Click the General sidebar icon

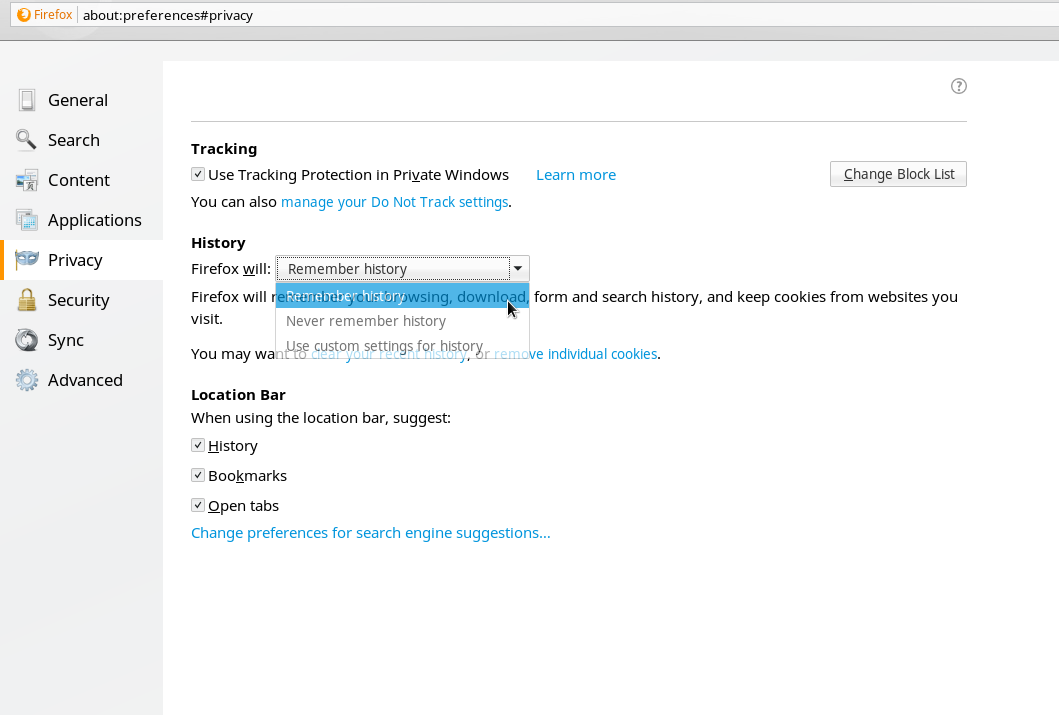(x=27, y=100)
